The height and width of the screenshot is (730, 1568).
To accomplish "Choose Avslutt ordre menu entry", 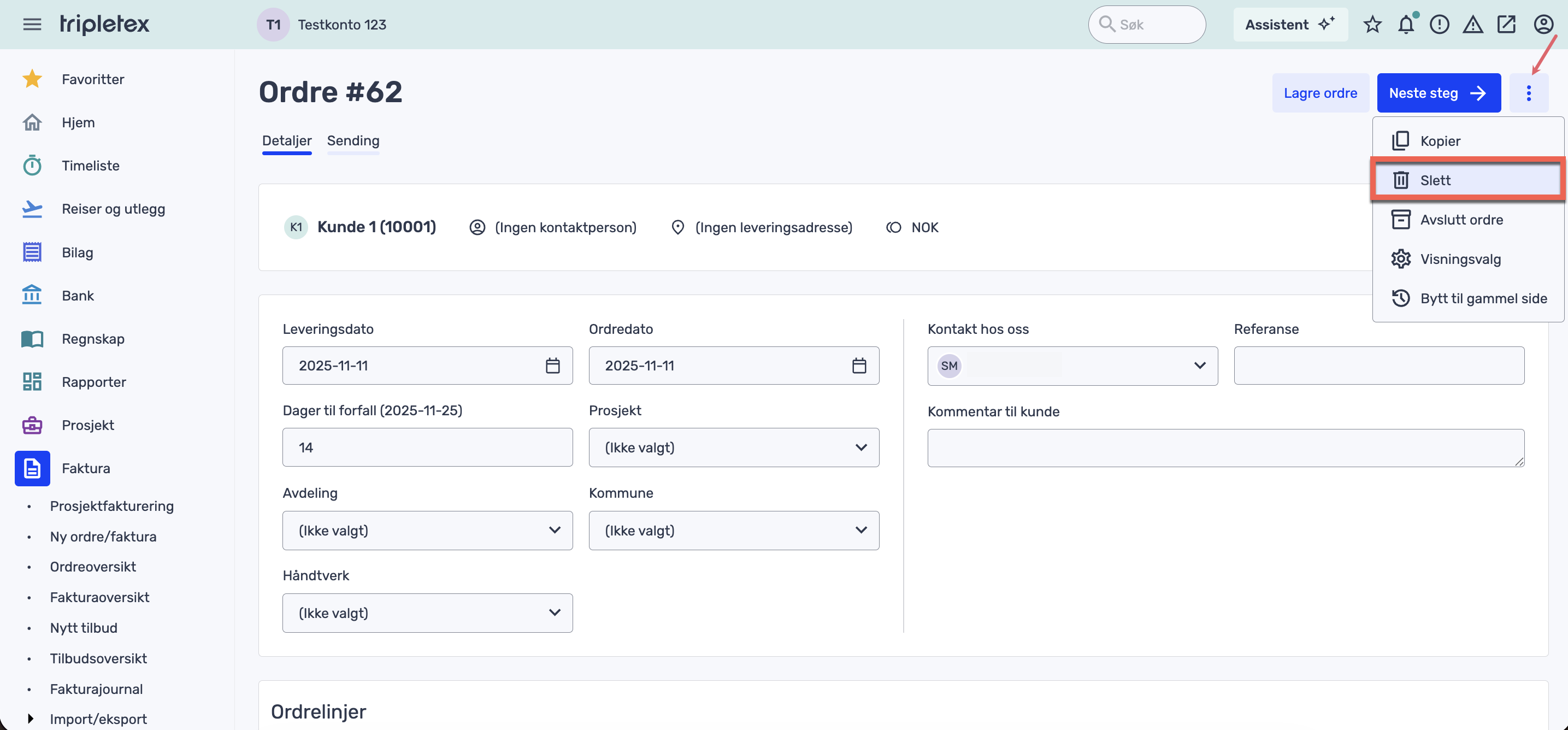I will tap(1461, 220).
